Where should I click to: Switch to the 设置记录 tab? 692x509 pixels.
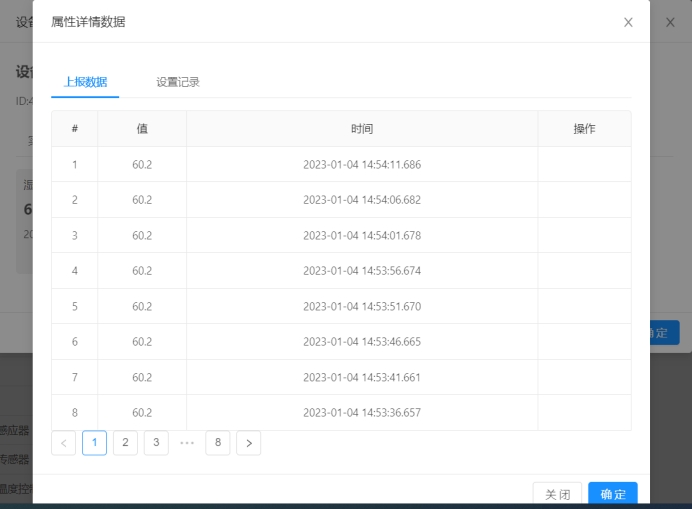(x=178, y=82)
